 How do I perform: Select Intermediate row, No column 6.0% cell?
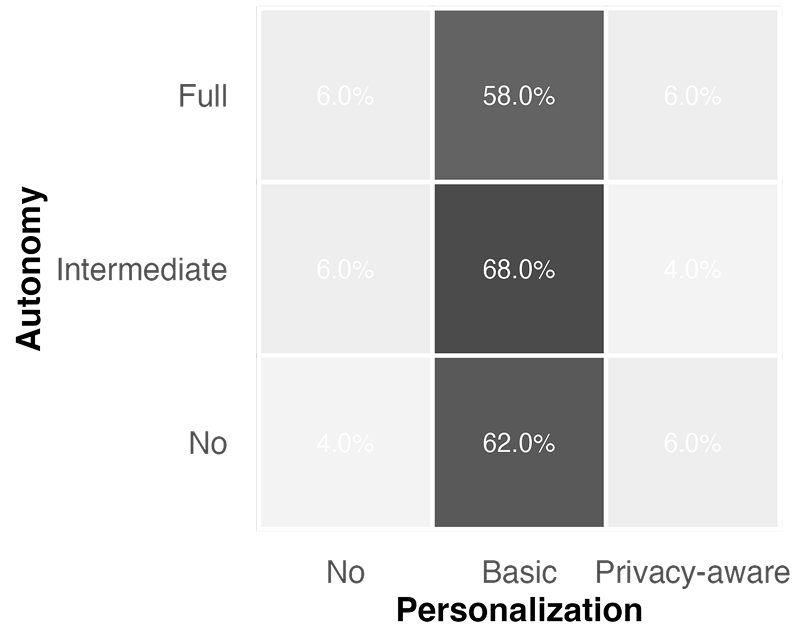[x=345, y=270]
